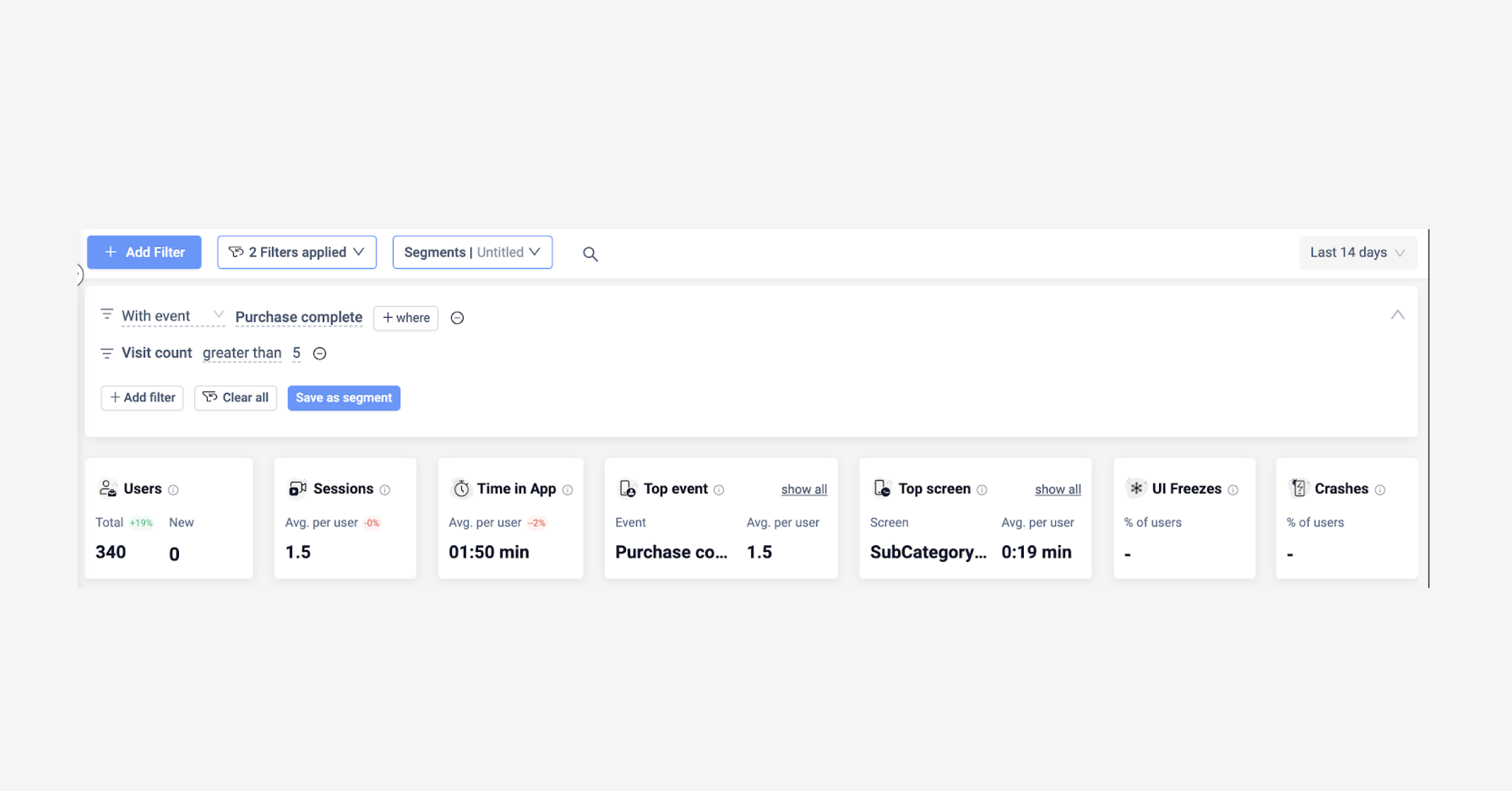Remove the Visit count filter
1512x791 pixels.
(320, 354)
